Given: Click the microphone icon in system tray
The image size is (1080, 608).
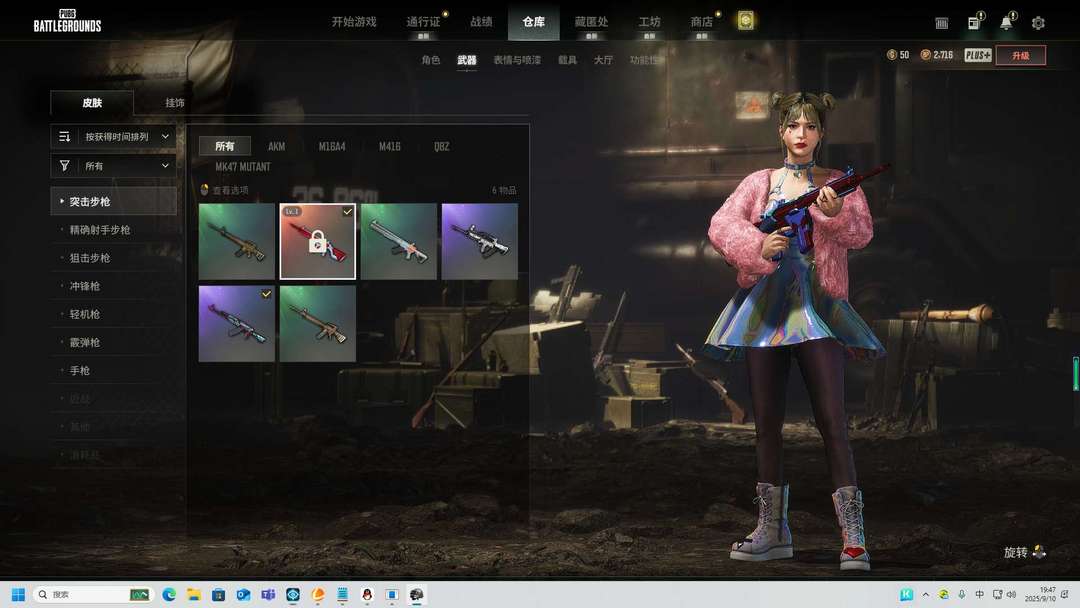Looking at the screenshot, I should point(962,594).
